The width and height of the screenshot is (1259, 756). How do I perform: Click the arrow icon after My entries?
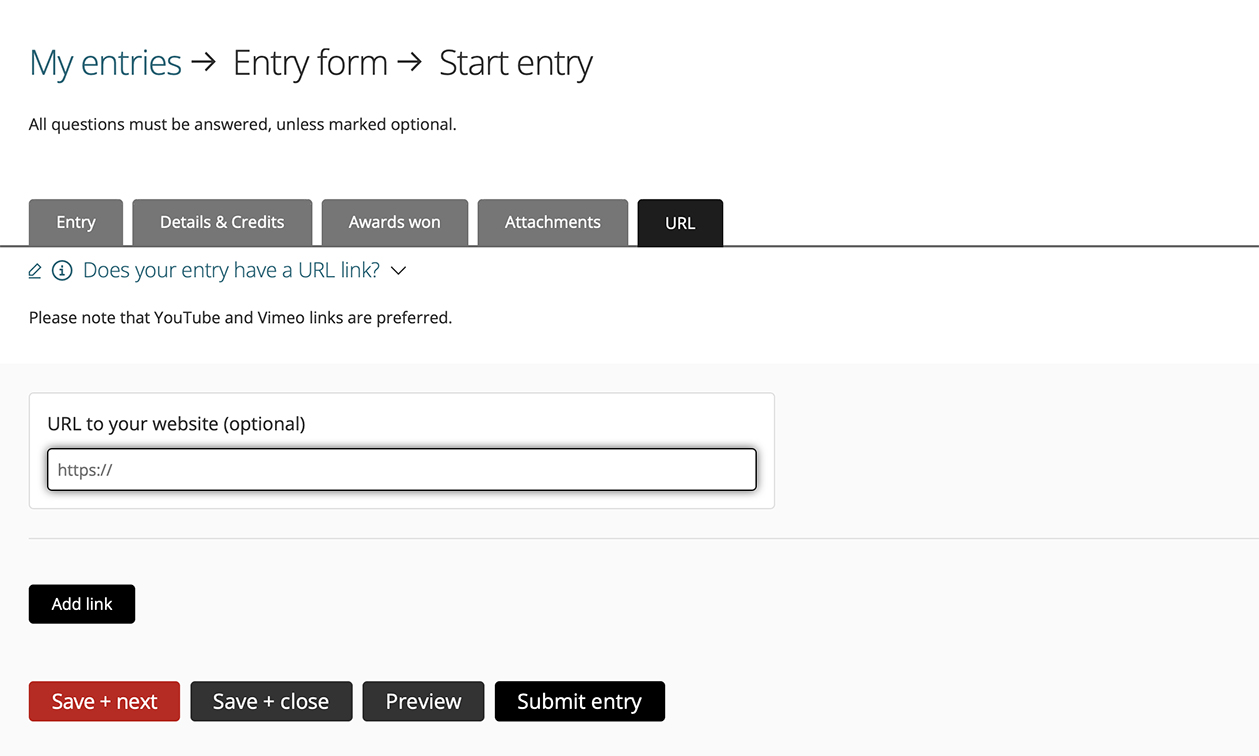[x=204, y=62]
